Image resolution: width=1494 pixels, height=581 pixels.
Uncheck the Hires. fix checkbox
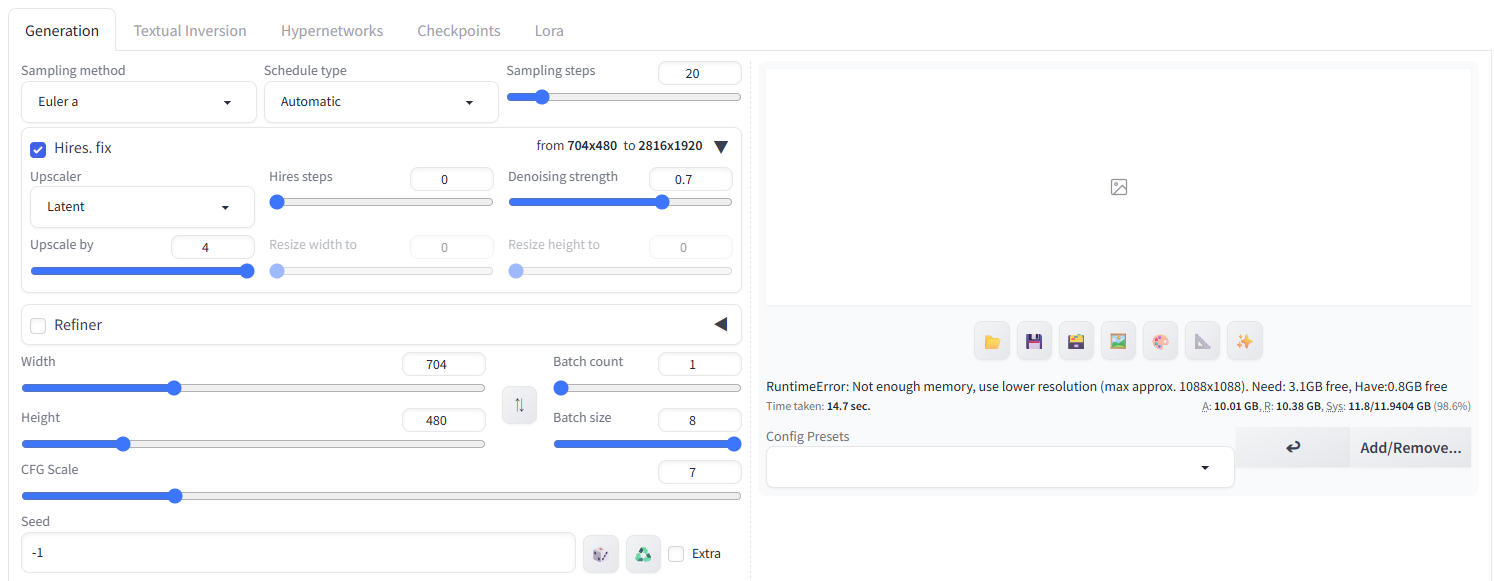point(38,149)
